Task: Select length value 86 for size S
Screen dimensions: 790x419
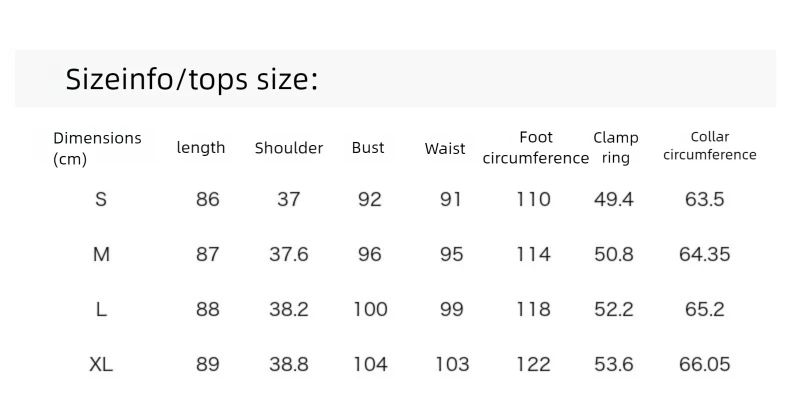Action: point(208,199)
